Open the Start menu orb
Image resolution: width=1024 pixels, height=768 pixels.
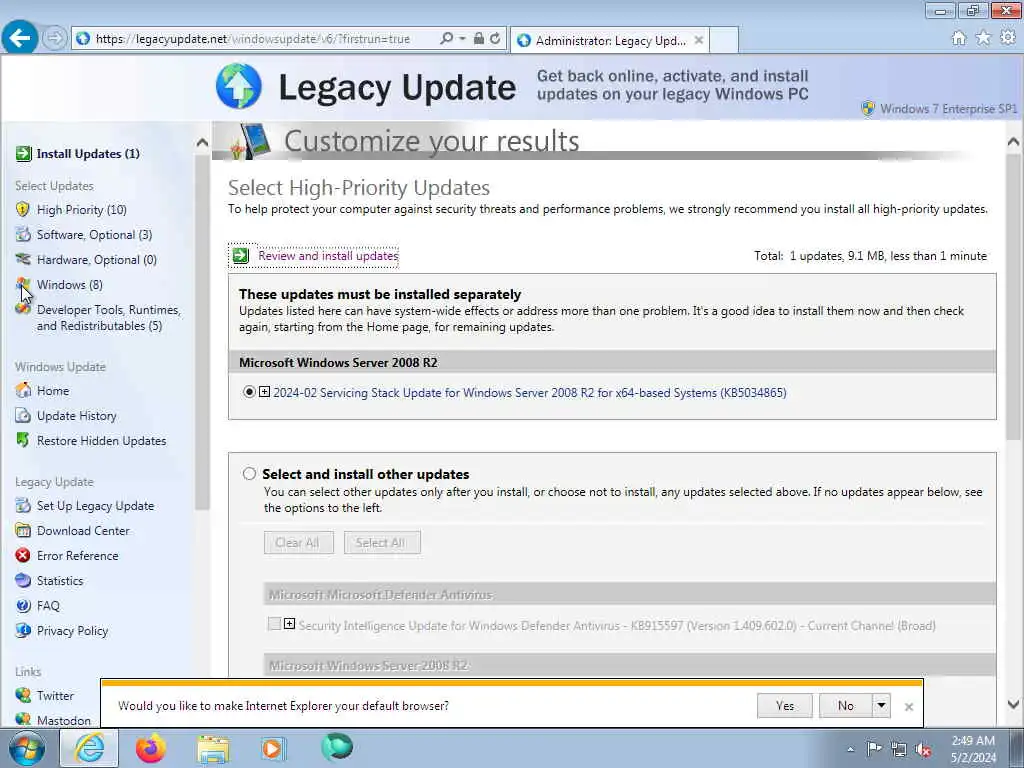27,748
